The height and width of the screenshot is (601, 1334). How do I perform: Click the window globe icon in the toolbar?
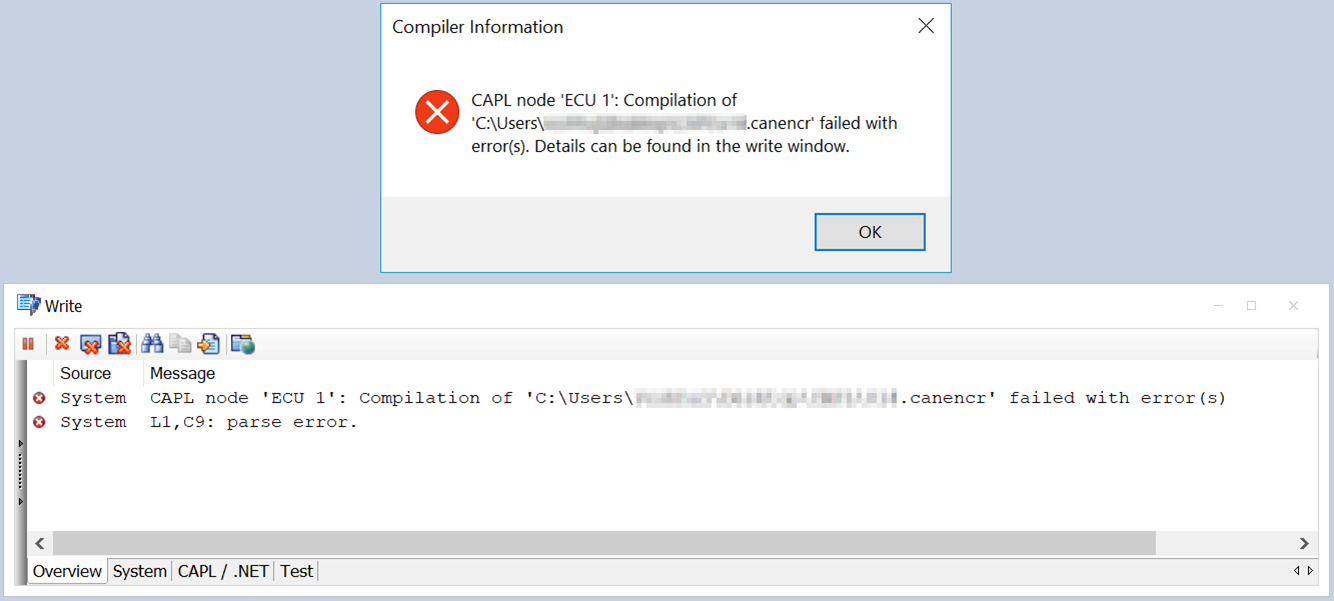coord(243,344)
